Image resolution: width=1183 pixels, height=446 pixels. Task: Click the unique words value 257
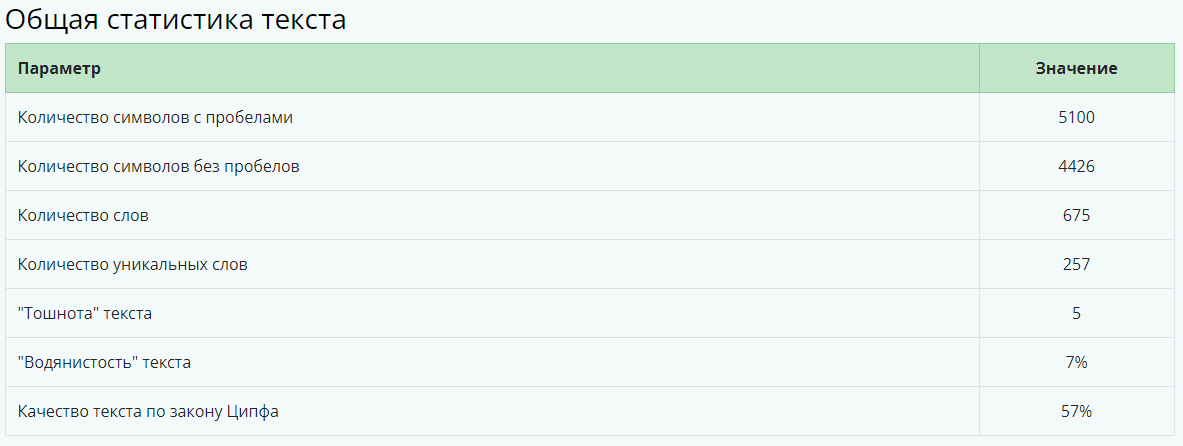point(1076,265)
